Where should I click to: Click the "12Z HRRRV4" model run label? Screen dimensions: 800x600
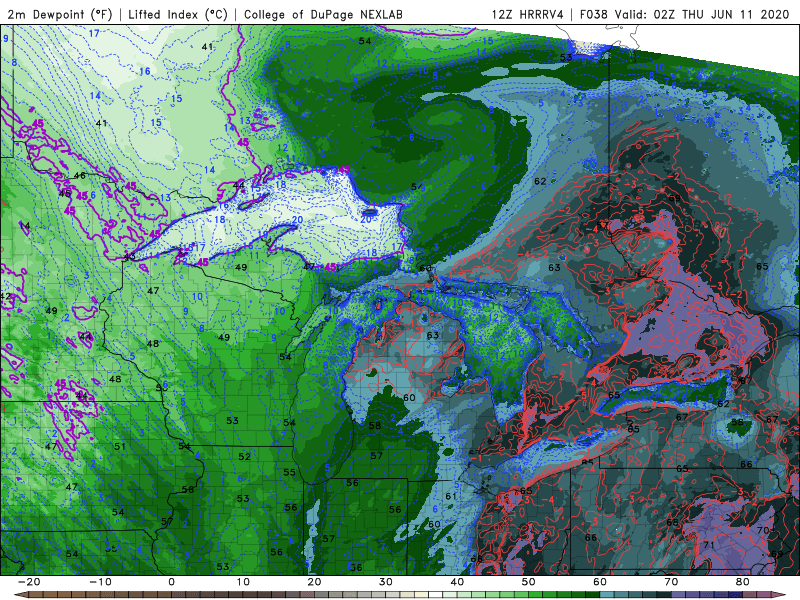click(x=528, y=14)
